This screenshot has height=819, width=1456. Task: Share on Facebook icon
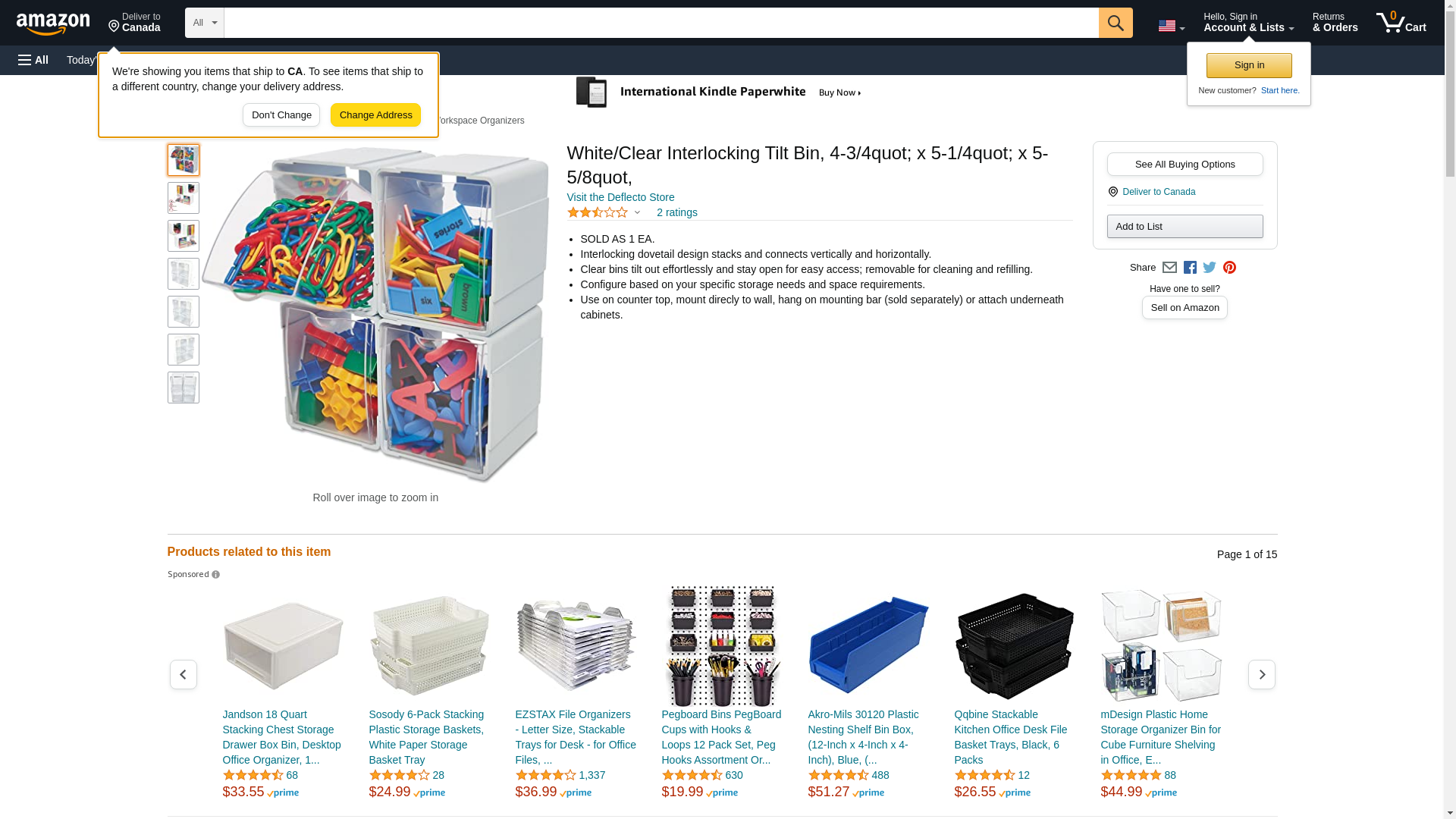pyautogui.click(x=1190, y=267)
